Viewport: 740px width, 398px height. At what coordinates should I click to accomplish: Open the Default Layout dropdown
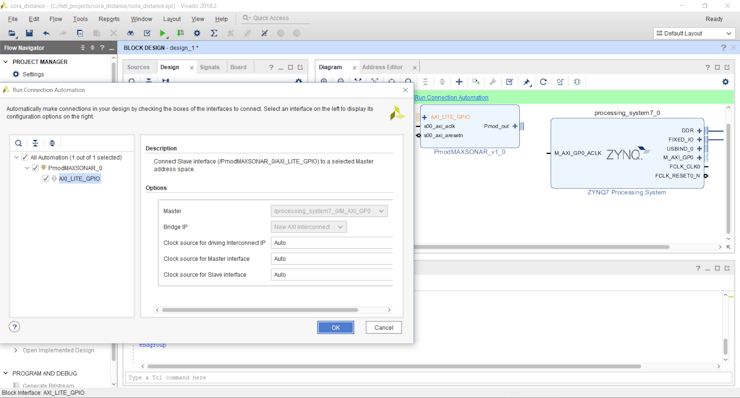click(x=694, y=34)
